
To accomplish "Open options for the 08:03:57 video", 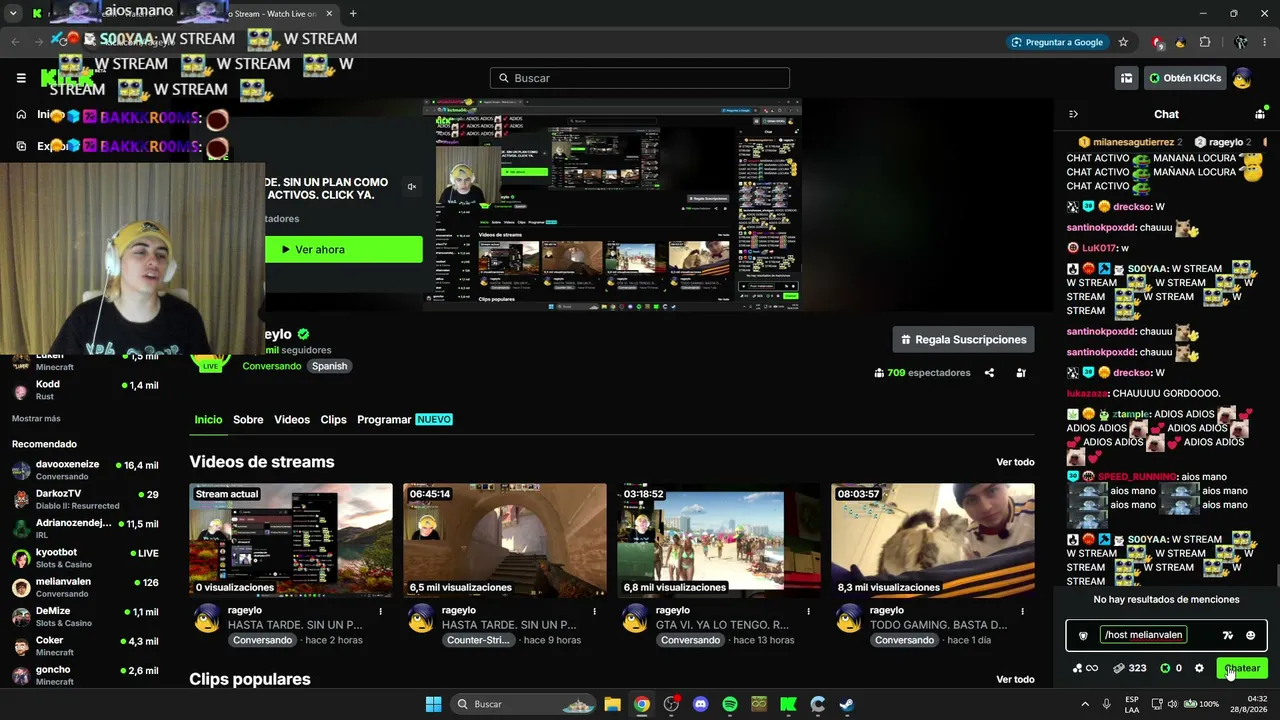I will 1022,611.
